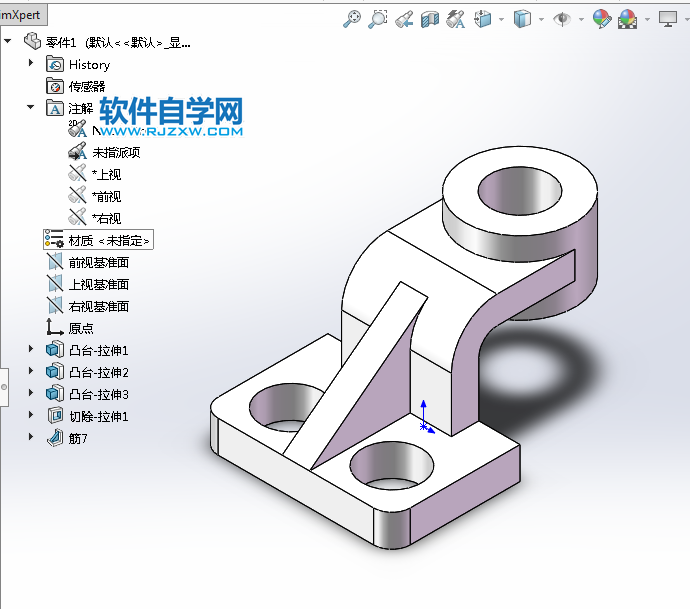The image size is (690, 609).
Task: Collapse the 注解 annotations folder
Action: [x=30, y=107]
